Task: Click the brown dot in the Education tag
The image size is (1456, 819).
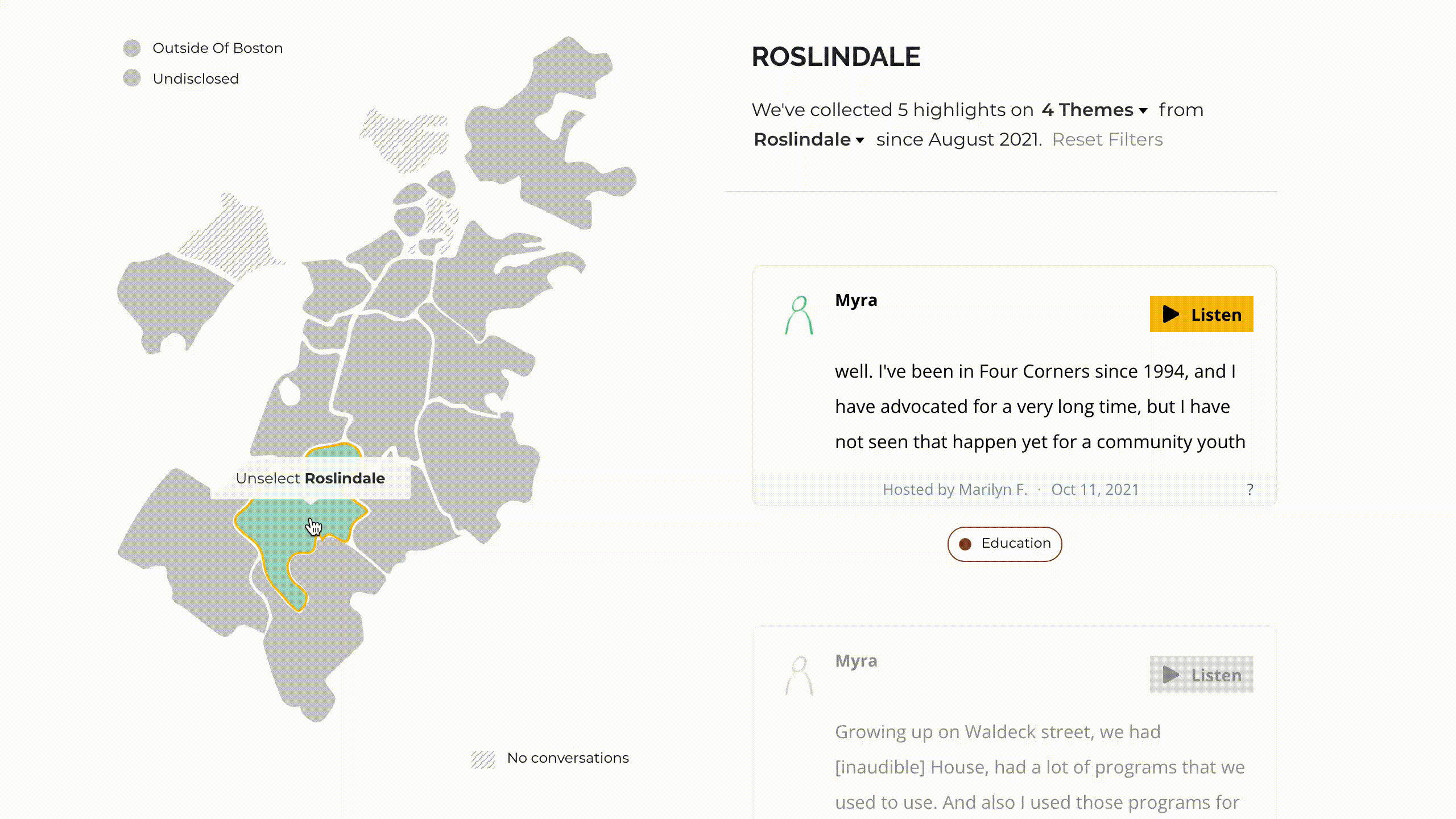Action: pyautogui.click(x=965, y=544)
